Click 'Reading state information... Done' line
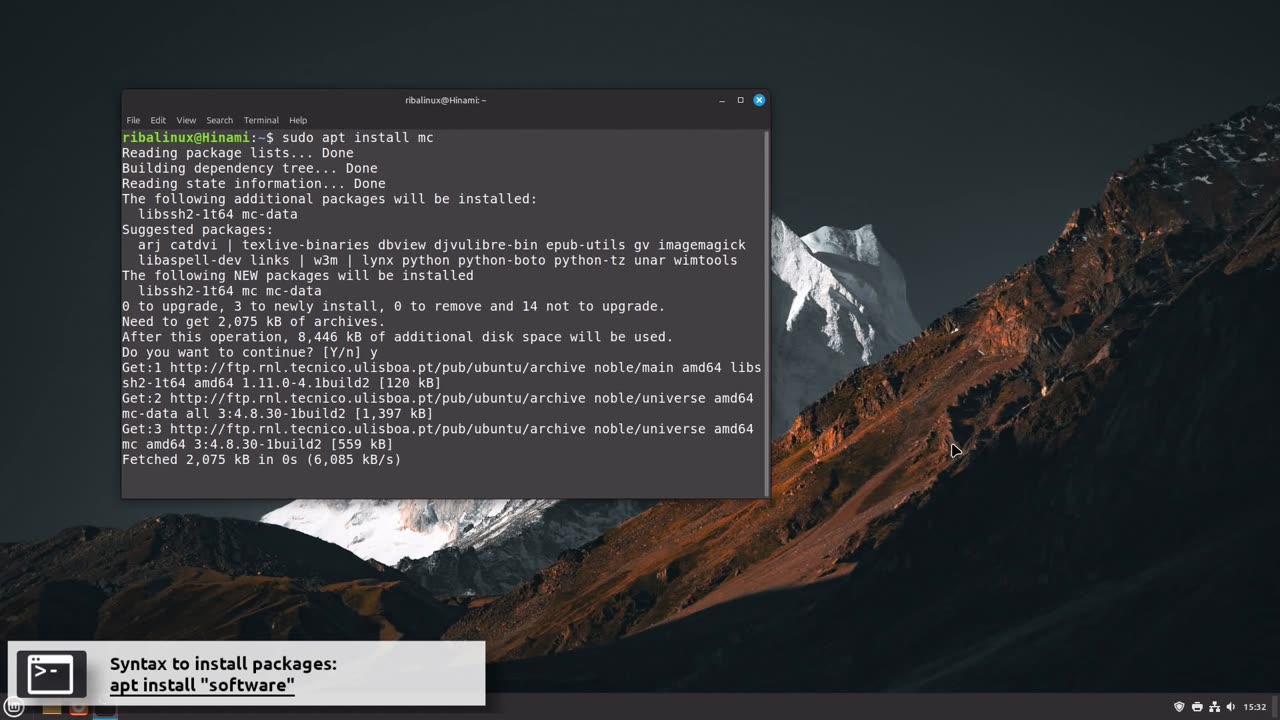 pos(254,183)
